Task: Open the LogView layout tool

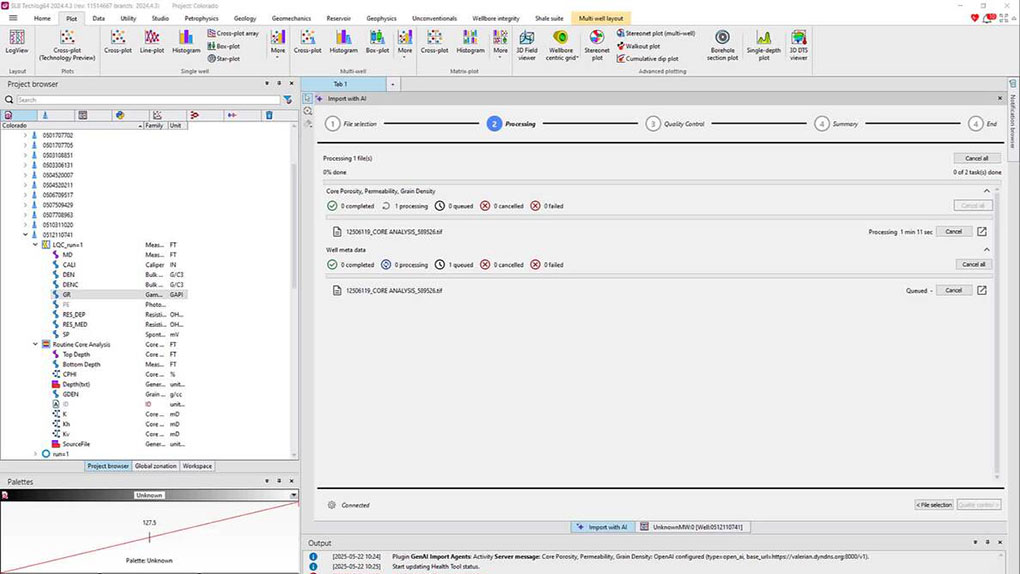Action: [x=17, y=43]
